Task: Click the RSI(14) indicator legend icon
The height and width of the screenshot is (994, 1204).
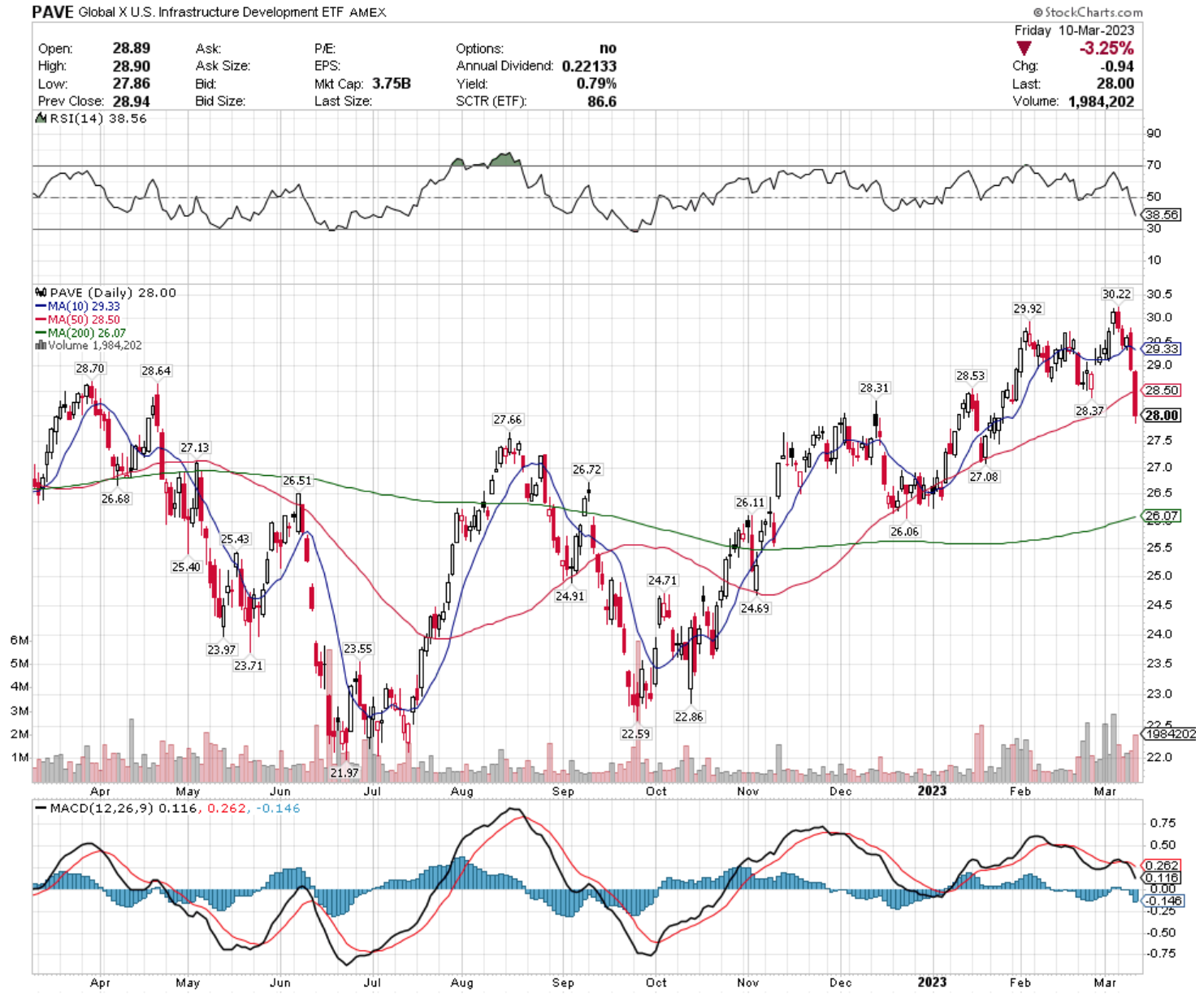Action: (x=41, y=119)
